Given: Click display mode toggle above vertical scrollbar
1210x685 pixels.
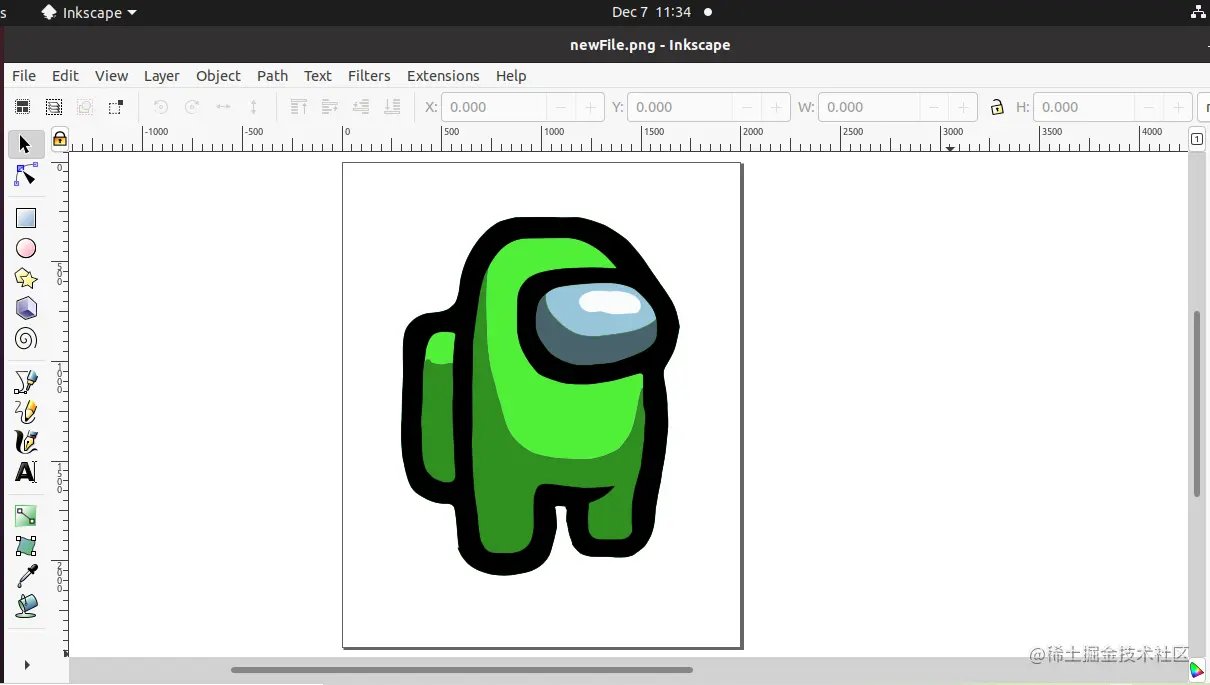Looking at the screenshot, I should pyautogui.click(x=1197, y=139).
